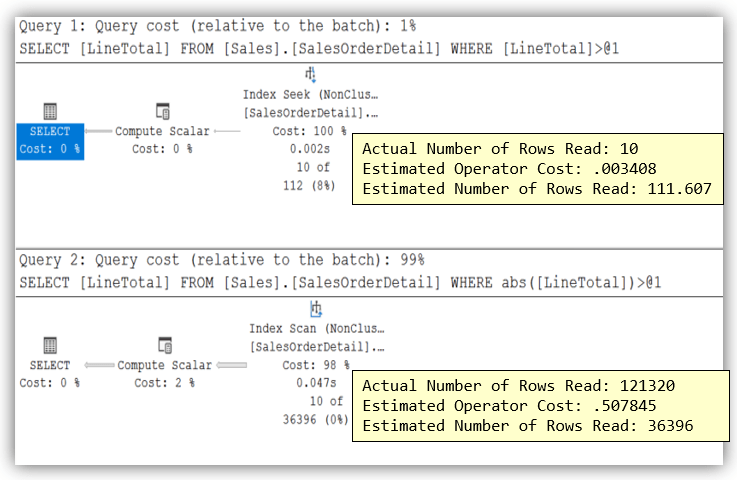Click the tooltip showing Actual Rows Read: 121320

point(538,405)
